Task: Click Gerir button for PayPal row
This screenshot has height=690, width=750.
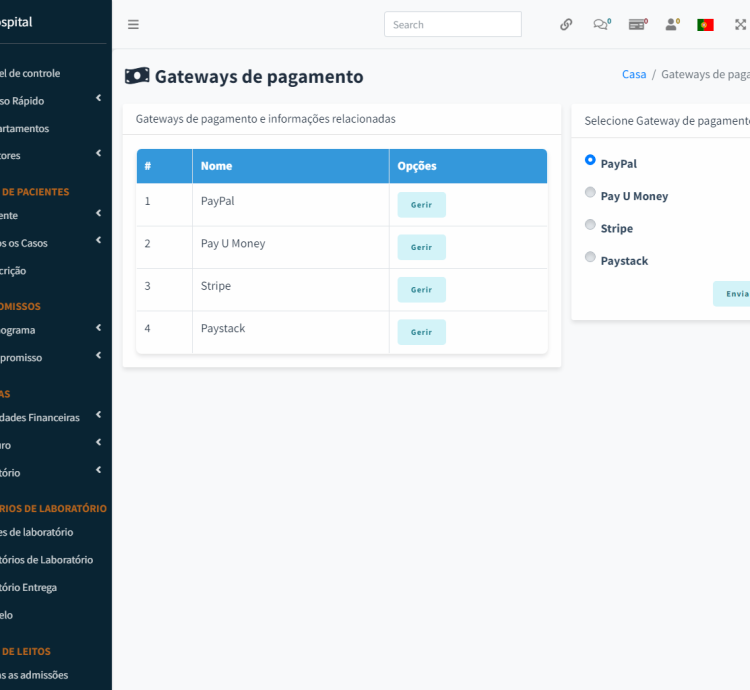Action: coord(421,205)
